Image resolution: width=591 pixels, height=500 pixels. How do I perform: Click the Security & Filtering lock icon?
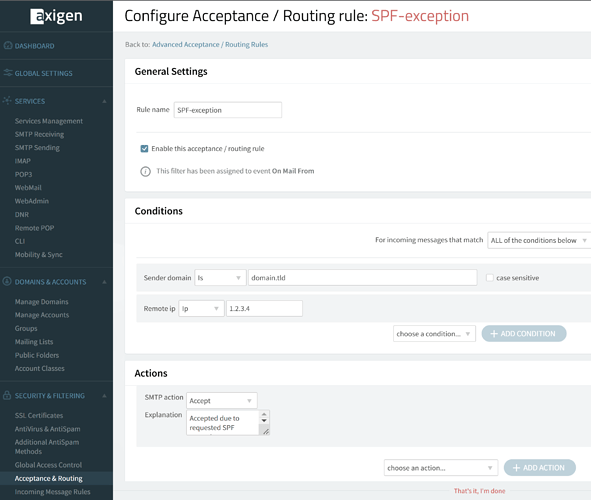pyautogui.click(x=7, y=395)
